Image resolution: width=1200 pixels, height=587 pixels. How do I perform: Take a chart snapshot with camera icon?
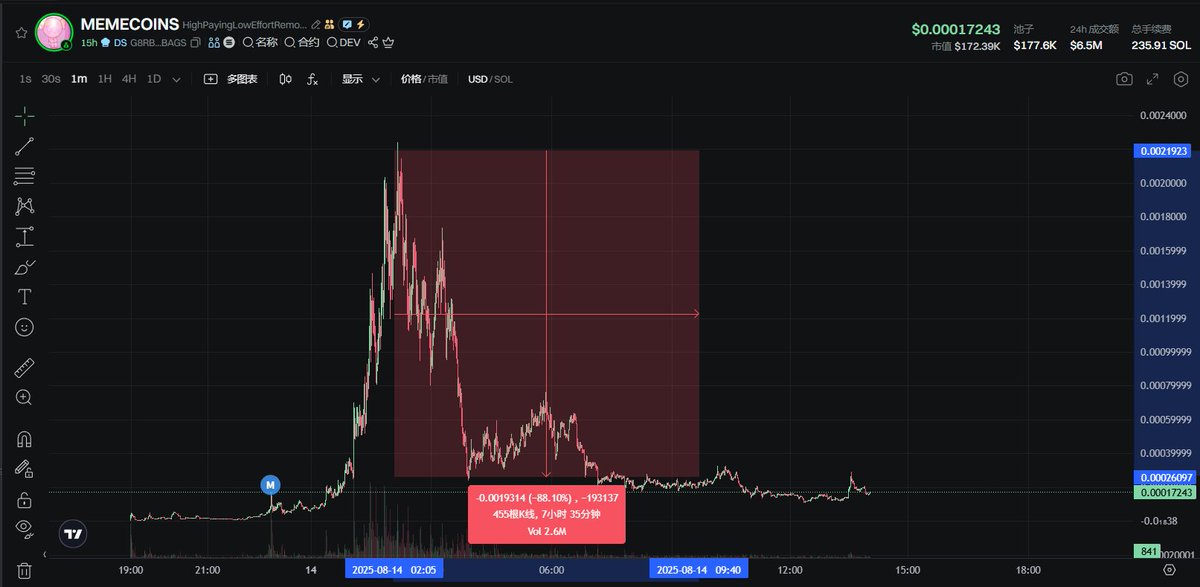coord(1125,79)
